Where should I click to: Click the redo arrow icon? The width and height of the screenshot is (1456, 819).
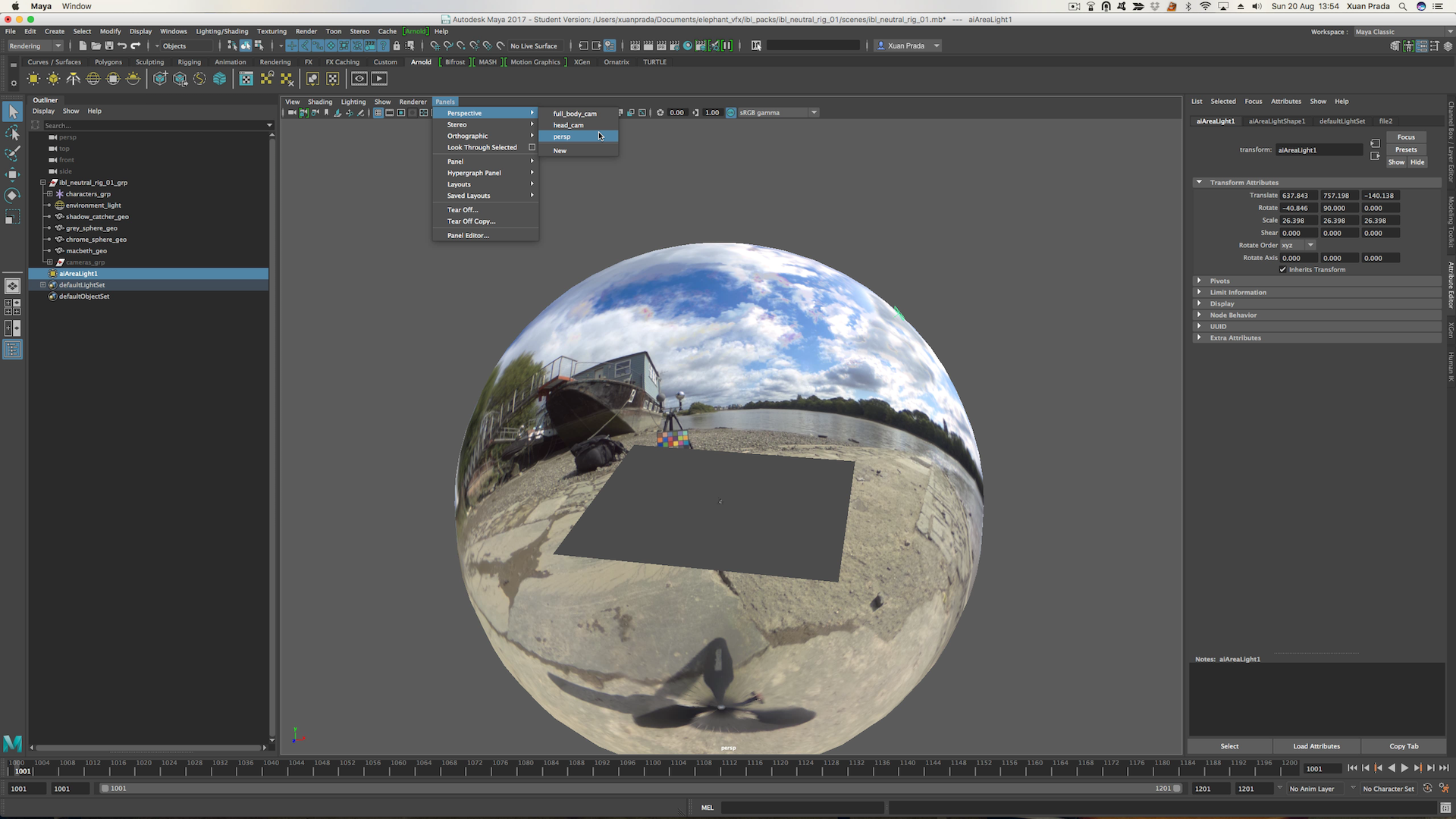(x=136, y=45)
